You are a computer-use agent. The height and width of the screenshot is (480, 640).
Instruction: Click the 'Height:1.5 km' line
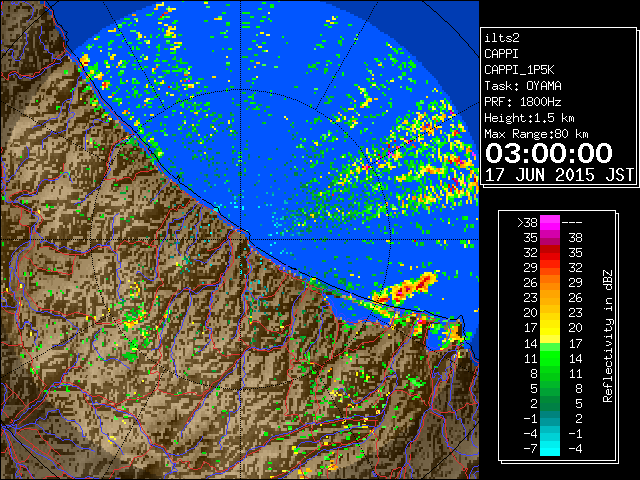click(529, 118)
